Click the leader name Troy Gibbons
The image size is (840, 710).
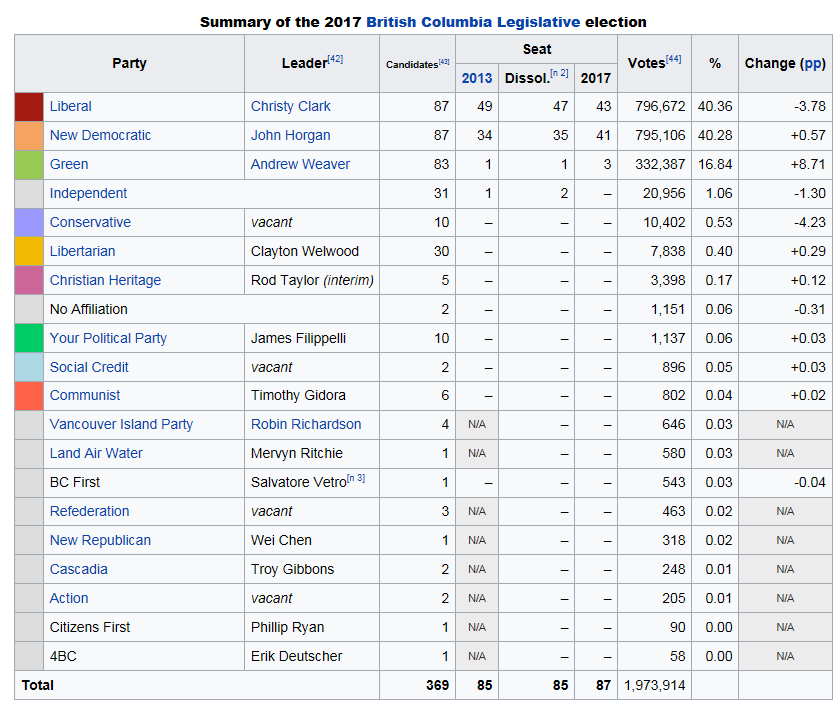click(x=292, y=569)
